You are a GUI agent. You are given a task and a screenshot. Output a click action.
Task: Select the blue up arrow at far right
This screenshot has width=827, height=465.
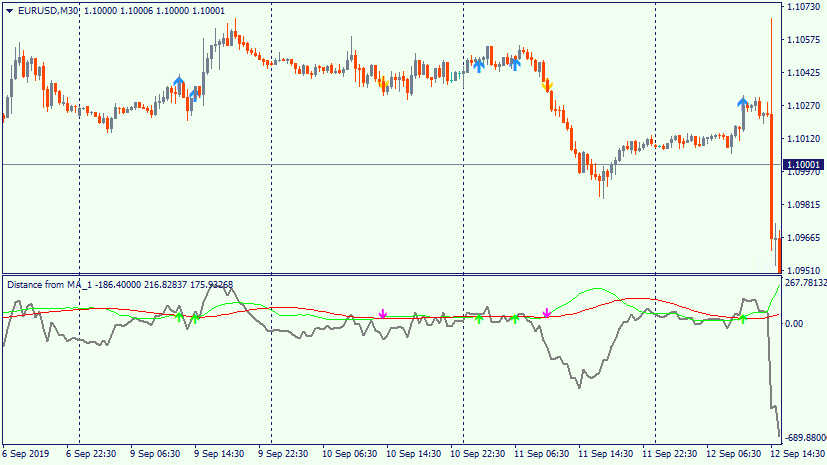point(743,102)
